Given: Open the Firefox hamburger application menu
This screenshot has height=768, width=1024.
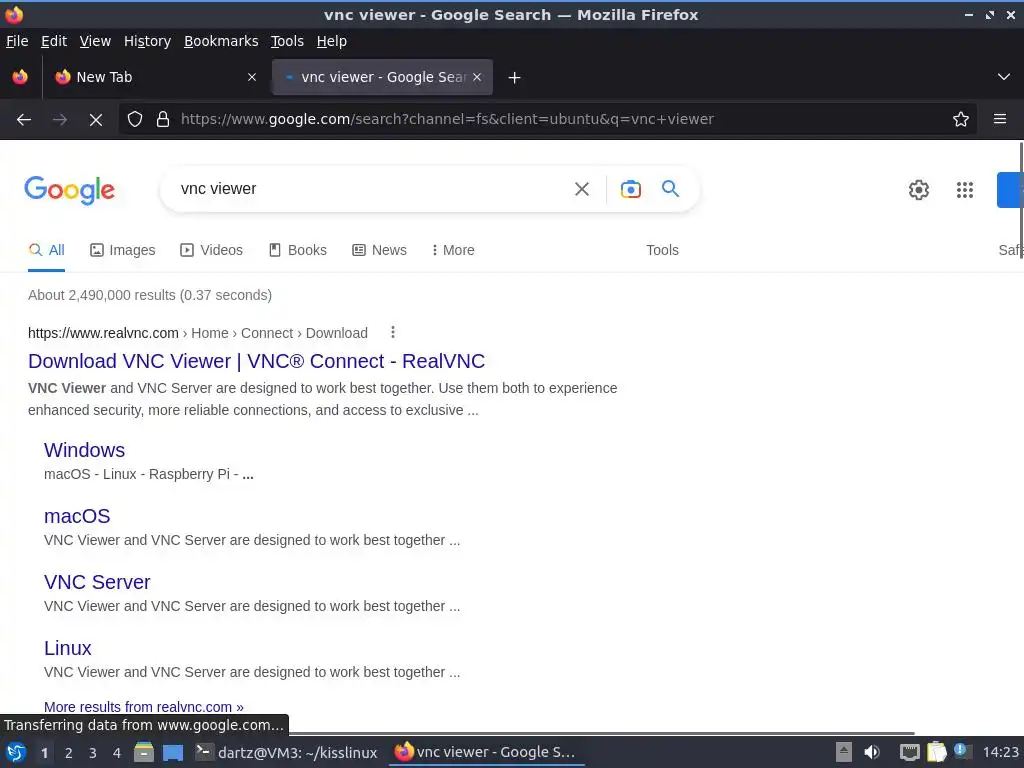Looking at the screenshot, I should [x=999, y=120].
